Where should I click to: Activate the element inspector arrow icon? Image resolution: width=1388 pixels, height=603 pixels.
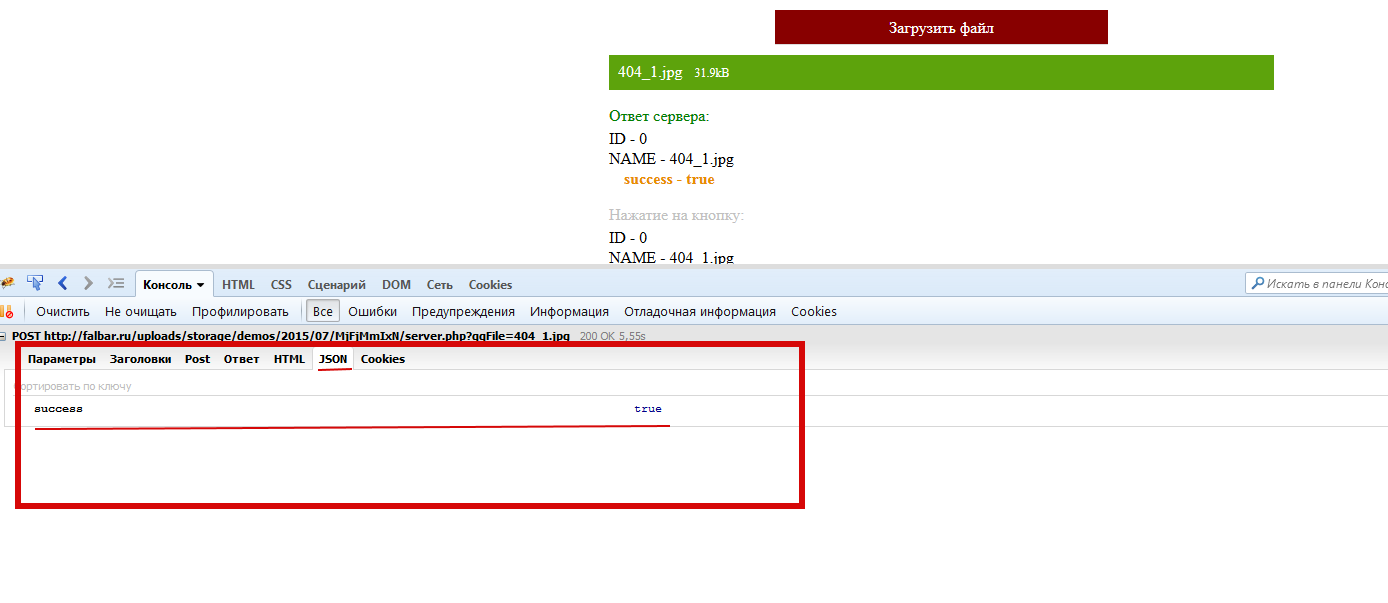(x=35, y=284)
